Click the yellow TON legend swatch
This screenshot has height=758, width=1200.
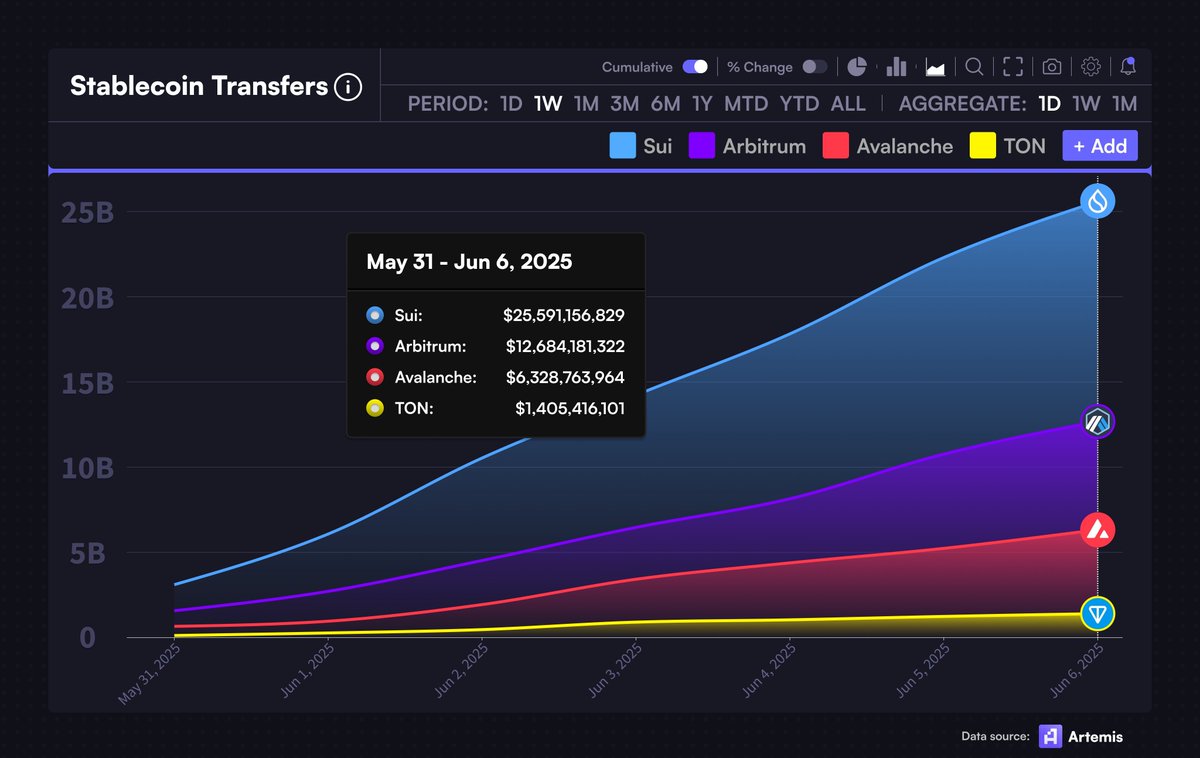pyautogui.click(x=983, y=146)
